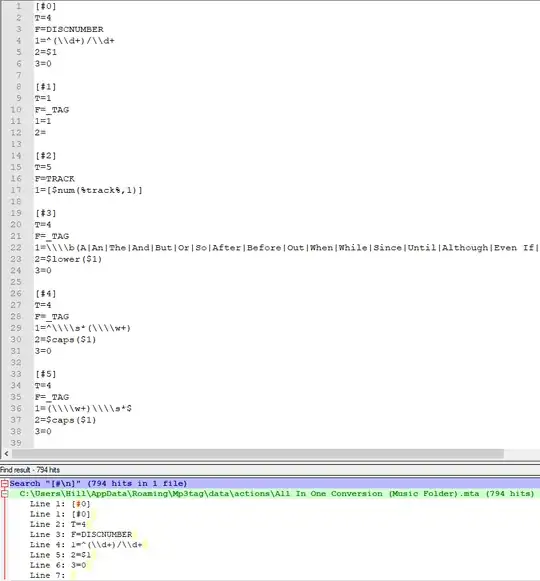This screenshot has height=581, width=540.
Task: Open result 'Line 2: T=4'
Action: [58, 524]
